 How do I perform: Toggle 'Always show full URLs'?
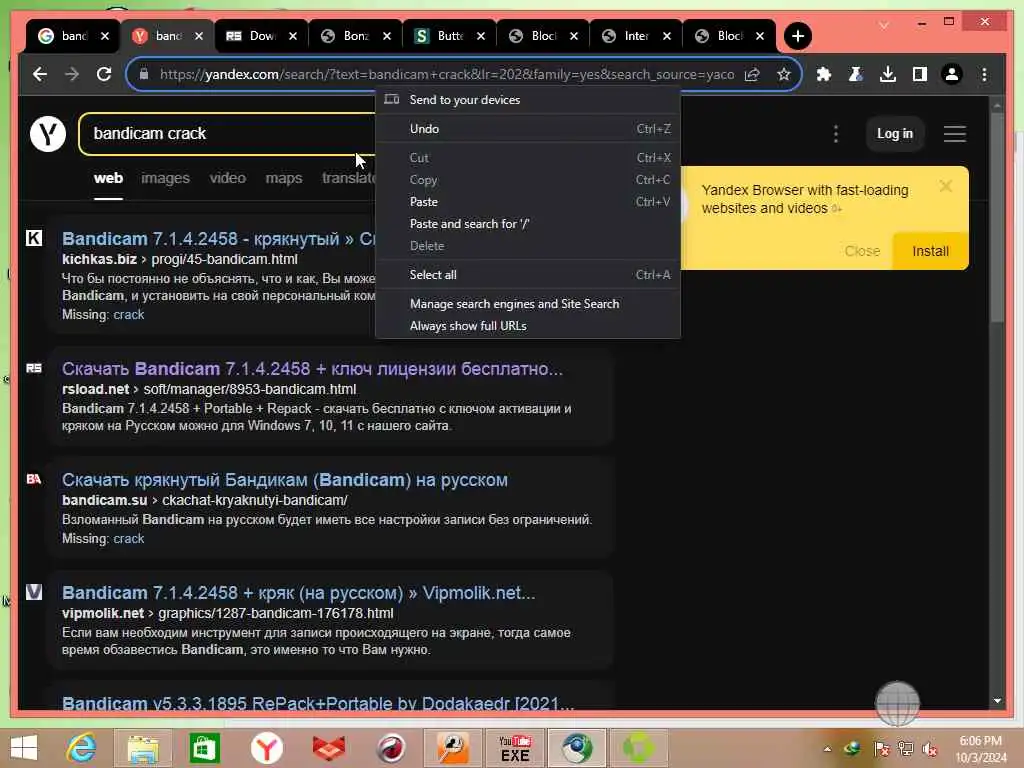click(528, 326)
